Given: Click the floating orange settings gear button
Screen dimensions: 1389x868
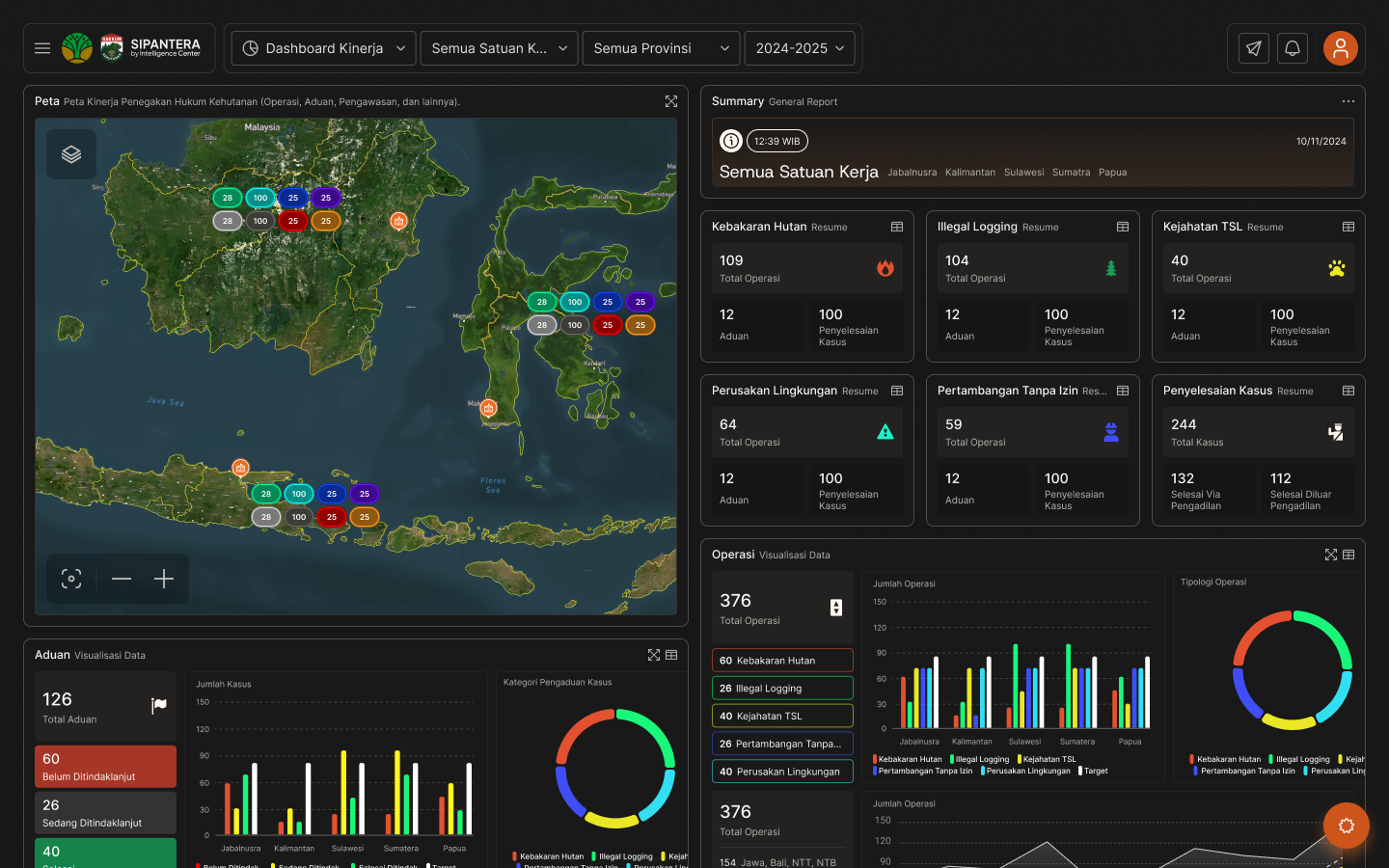Looking at the screenshot, I should 1346,826.
